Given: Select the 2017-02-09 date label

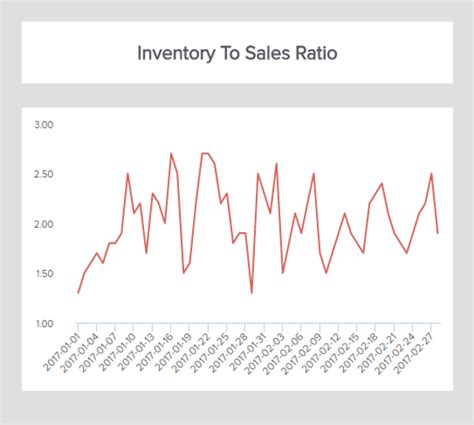Looking at the screenshot, I should pos(305,352).
